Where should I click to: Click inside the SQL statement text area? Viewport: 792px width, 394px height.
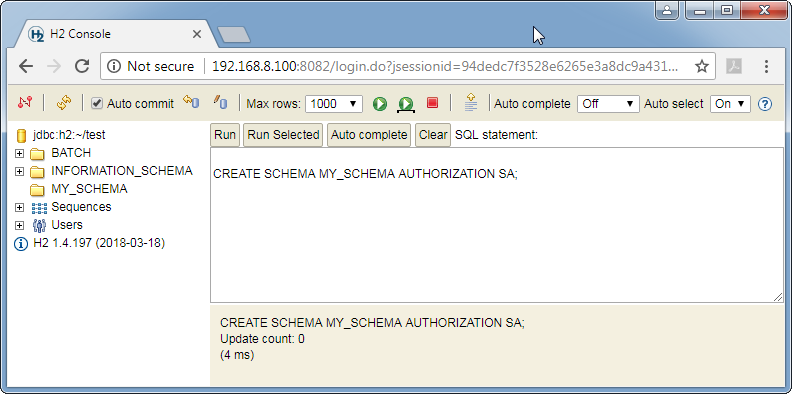[x=497, y=225]
